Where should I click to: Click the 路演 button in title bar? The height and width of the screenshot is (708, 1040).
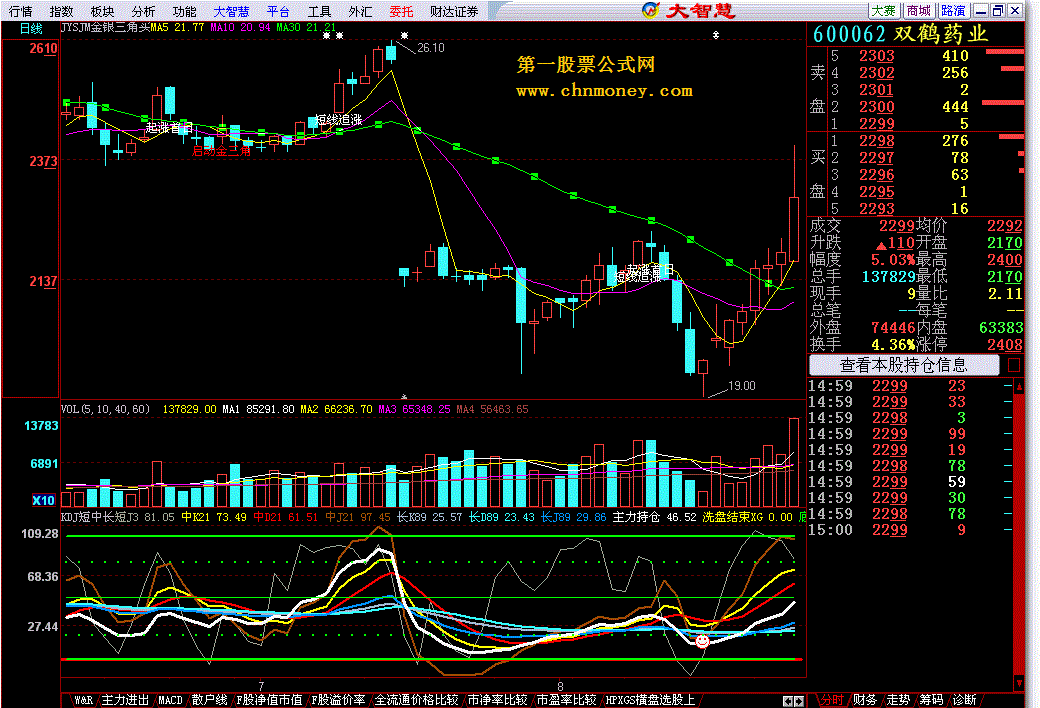pos(953,11)
